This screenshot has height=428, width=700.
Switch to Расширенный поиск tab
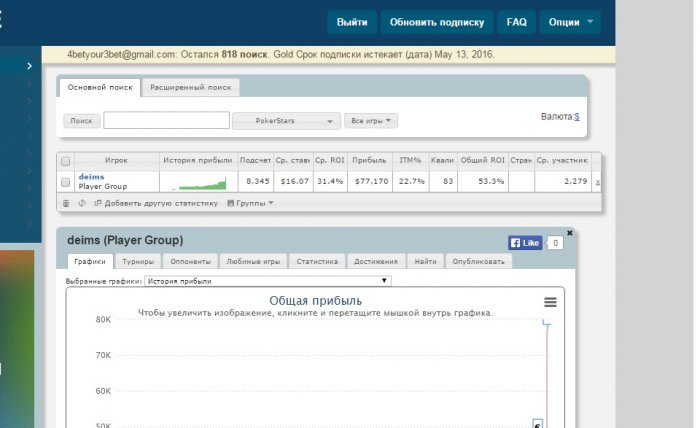click(191, 87)
